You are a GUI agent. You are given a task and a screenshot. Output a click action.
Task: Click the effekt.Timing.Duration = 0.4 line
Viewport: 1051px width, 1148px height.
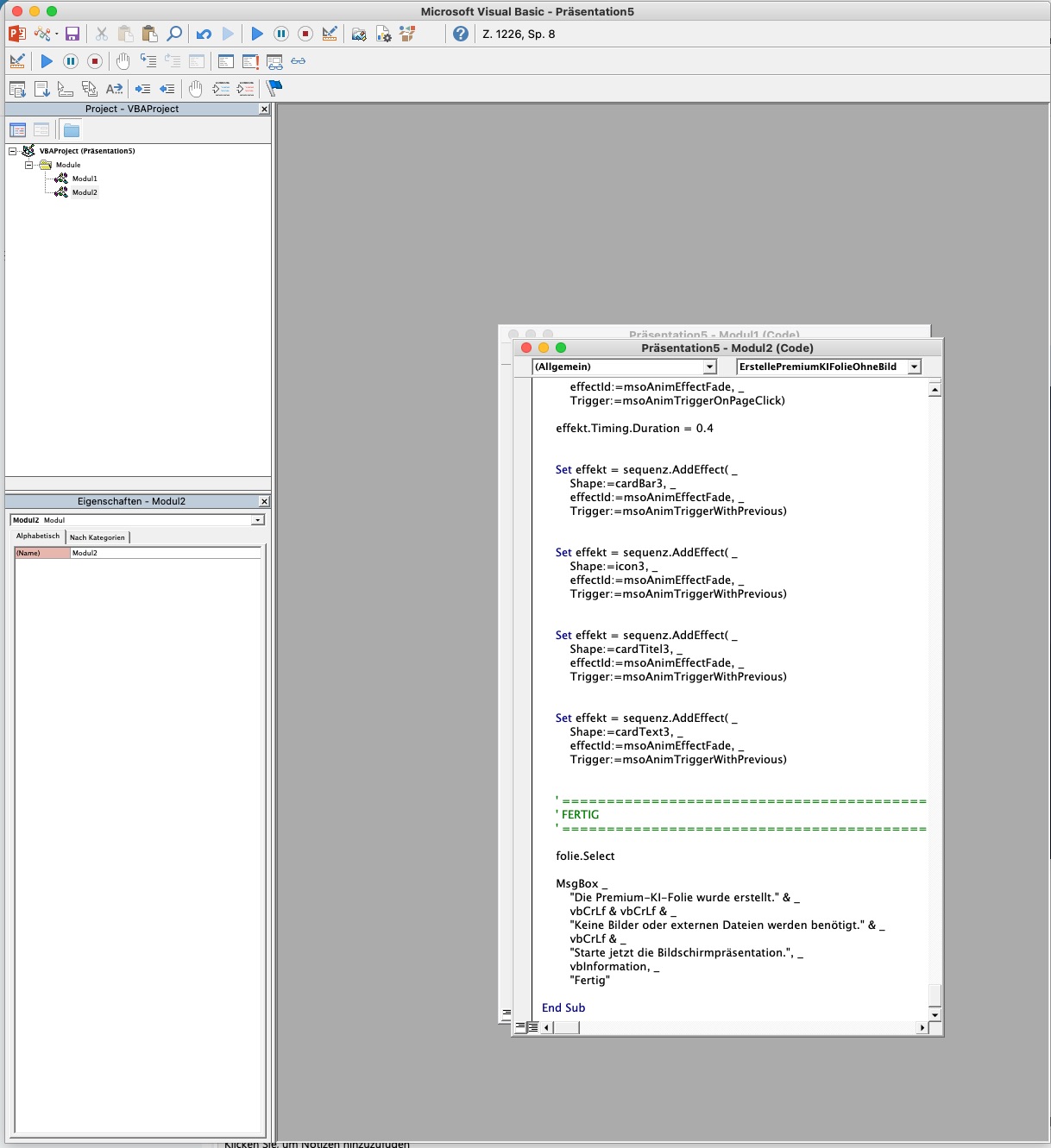[x=634, y=429]
